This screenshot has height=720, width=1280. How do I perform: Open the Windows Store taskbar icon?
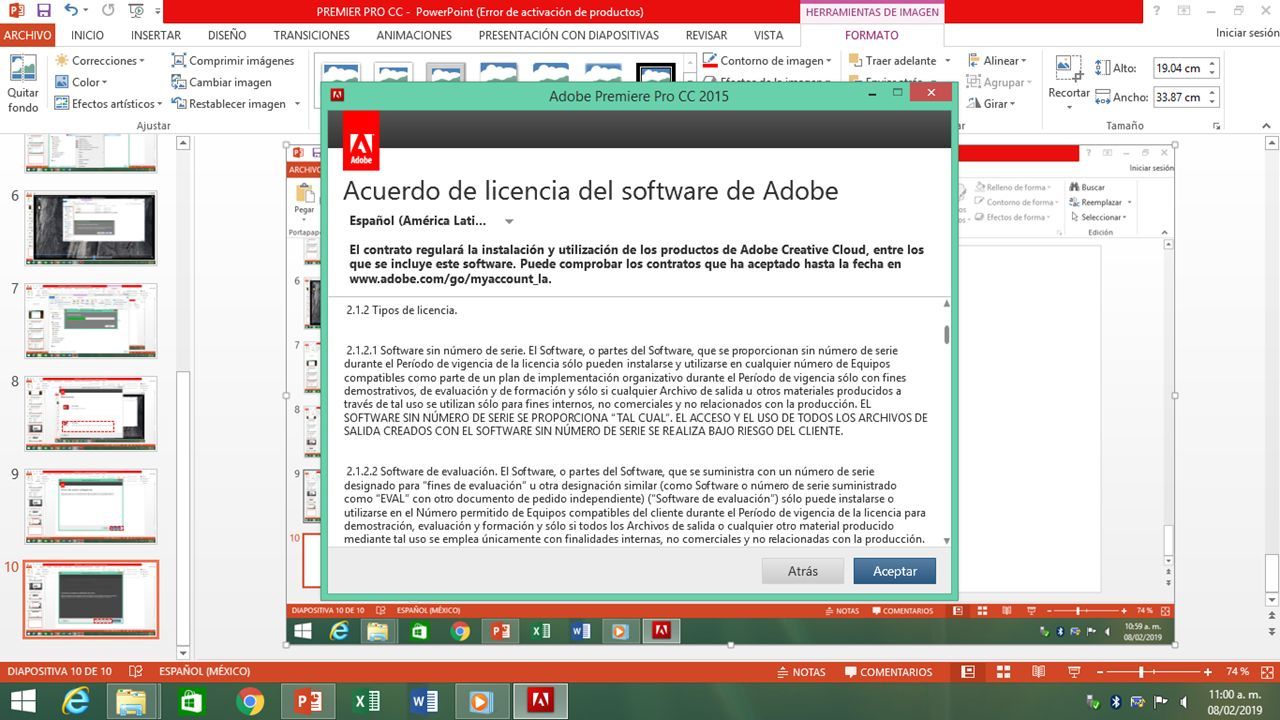tap(192, 701)
